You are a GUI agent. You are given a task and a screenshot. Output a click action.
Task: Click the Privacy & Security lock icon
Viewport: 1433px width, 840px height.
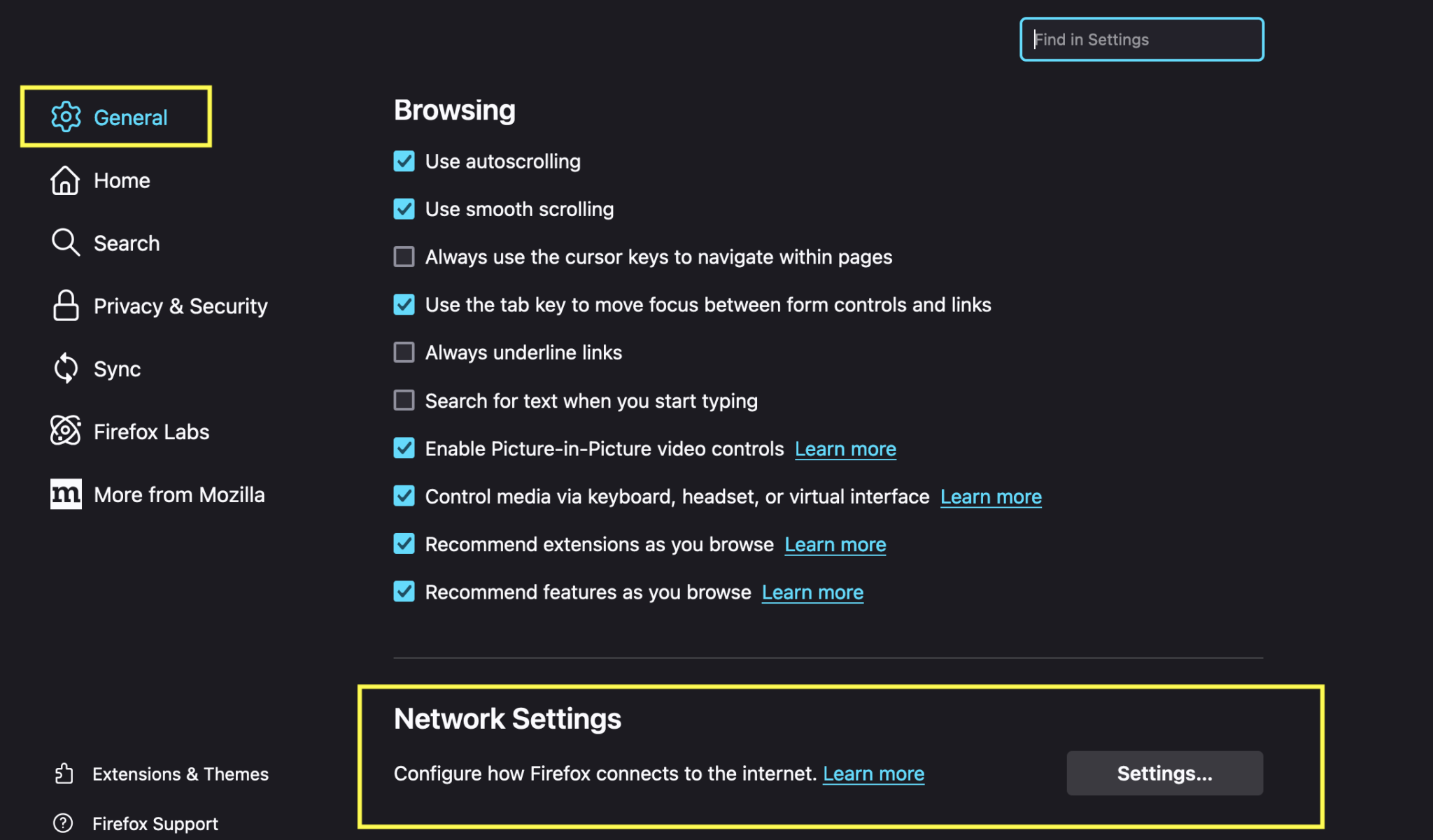[x=66, y=306]
